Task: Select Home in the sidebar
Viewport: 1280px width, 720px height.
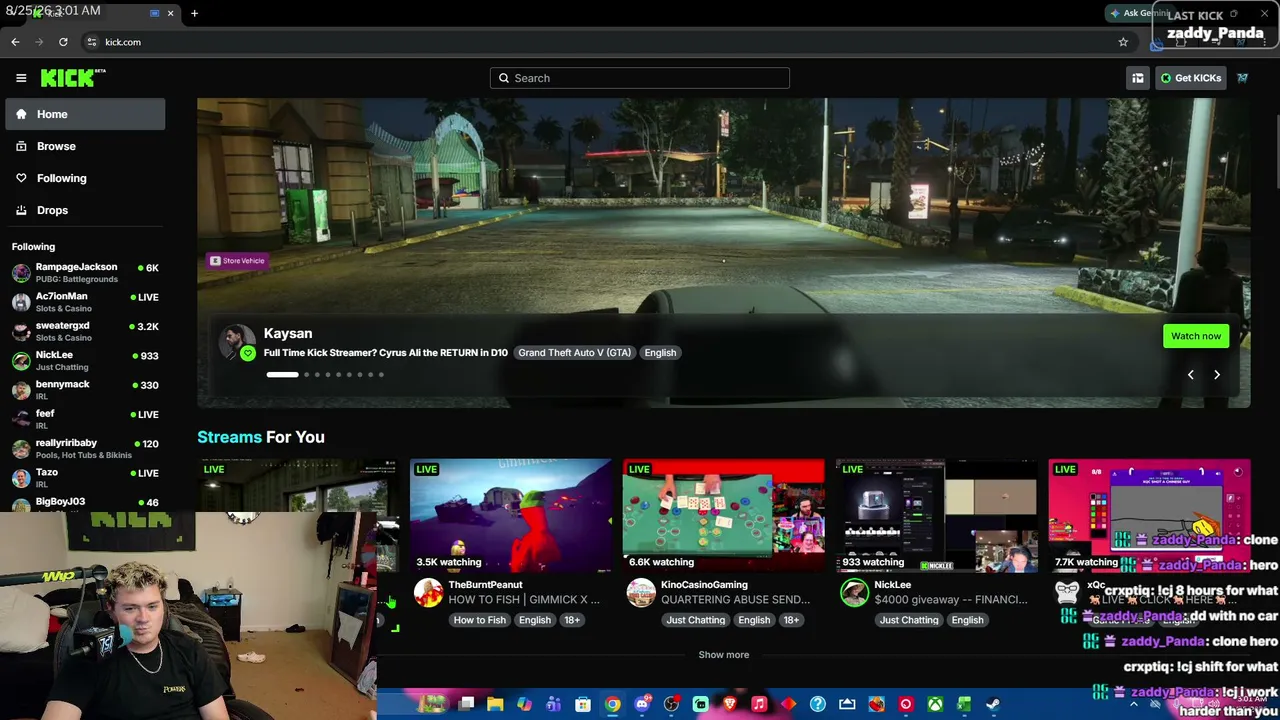Action: pyautogui.click(x=85, y=114)
